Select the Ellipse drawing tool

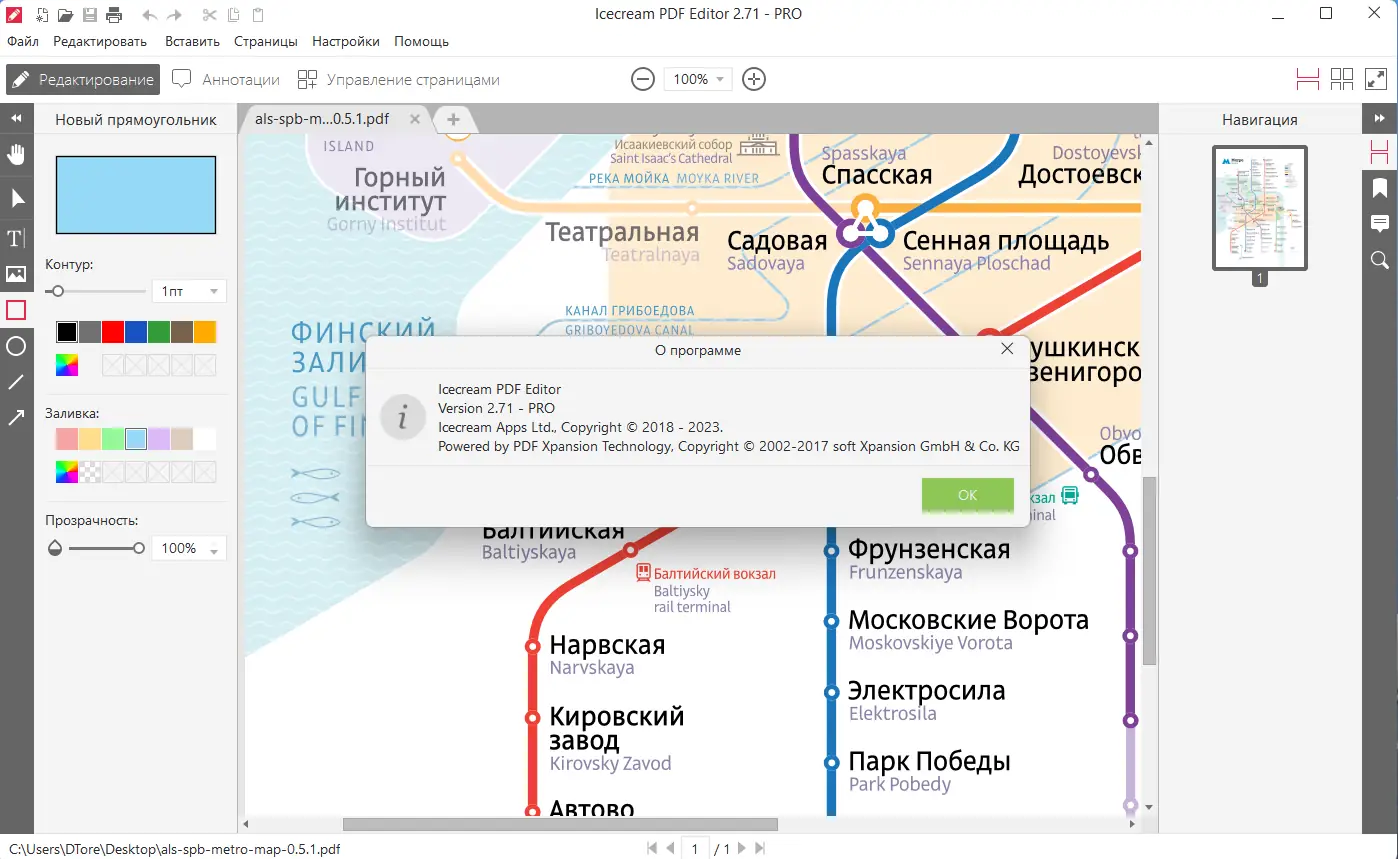pyautogui.click(x=15, y=345)
